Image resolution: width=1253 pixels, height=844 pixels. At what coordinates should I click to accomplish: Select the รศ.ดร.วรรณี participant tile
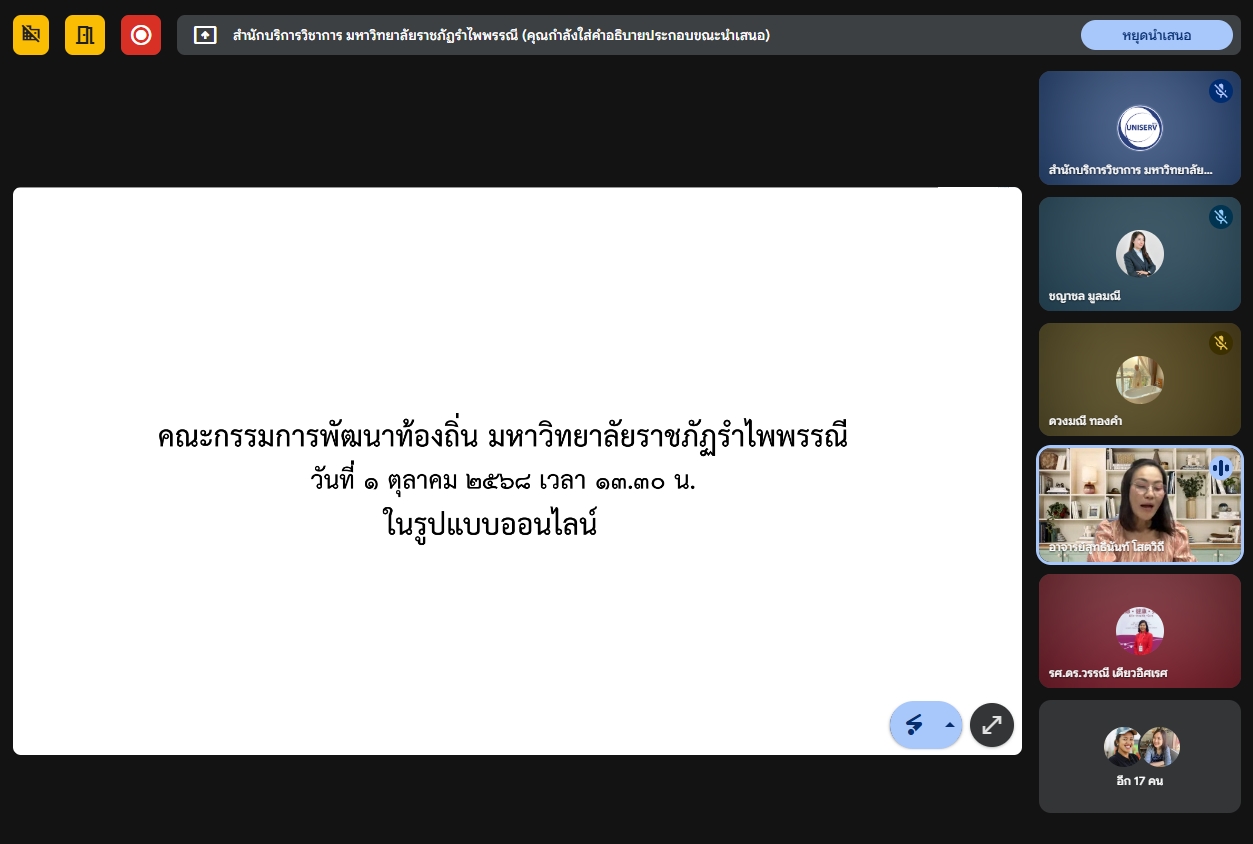1139,631
